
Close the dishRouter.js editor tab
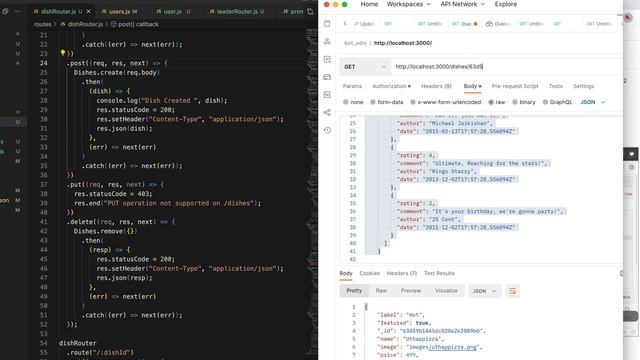pos(89,11)
